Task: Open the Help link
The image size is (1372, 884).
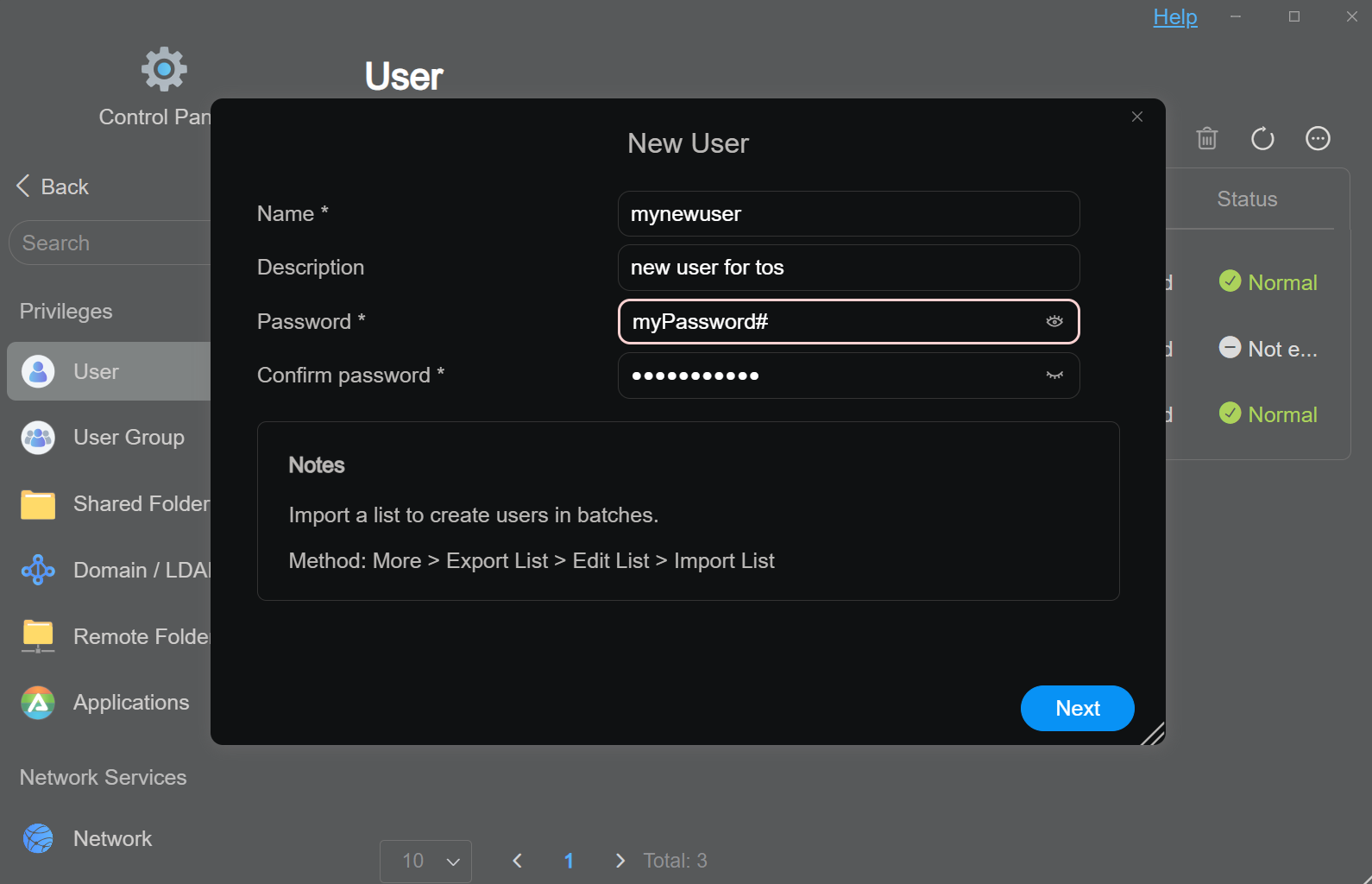Action: coord(1175,16)
